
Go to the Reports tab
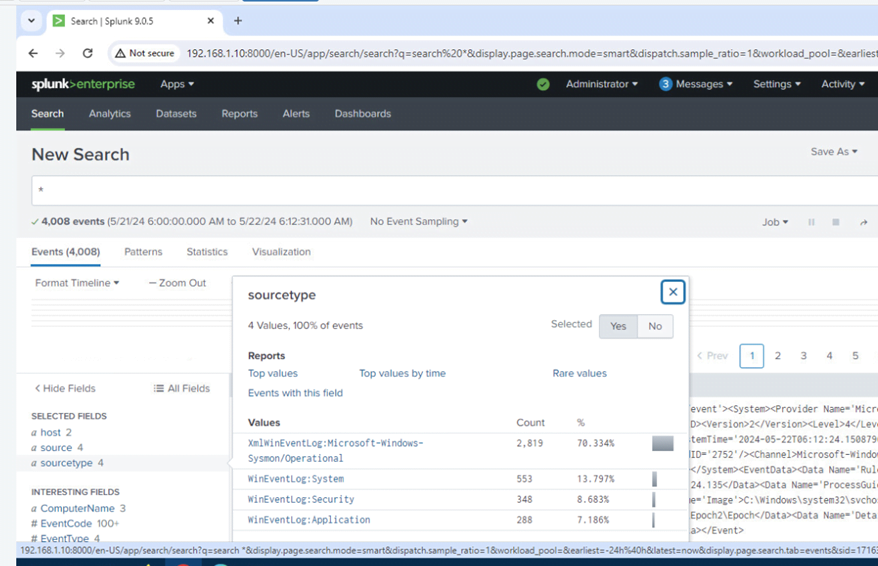[x=240, y=114]
